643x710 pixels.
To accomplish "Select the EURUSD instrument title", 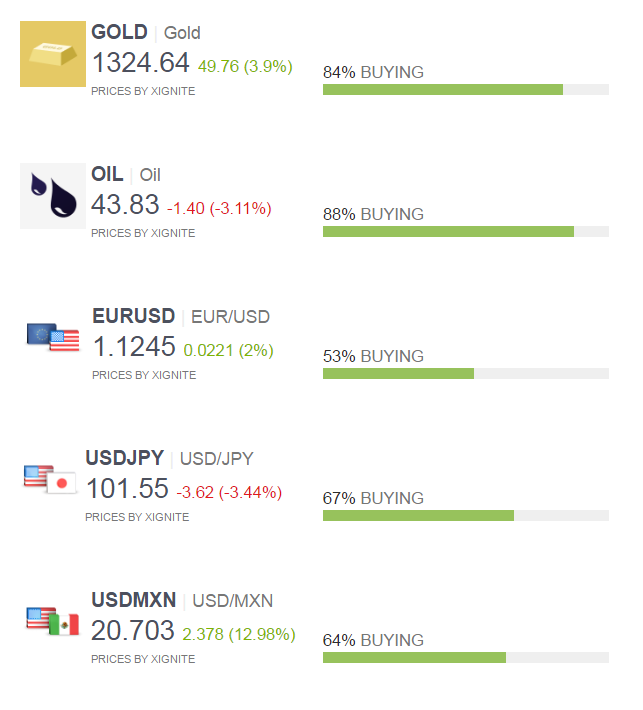I will coord(134,316).
